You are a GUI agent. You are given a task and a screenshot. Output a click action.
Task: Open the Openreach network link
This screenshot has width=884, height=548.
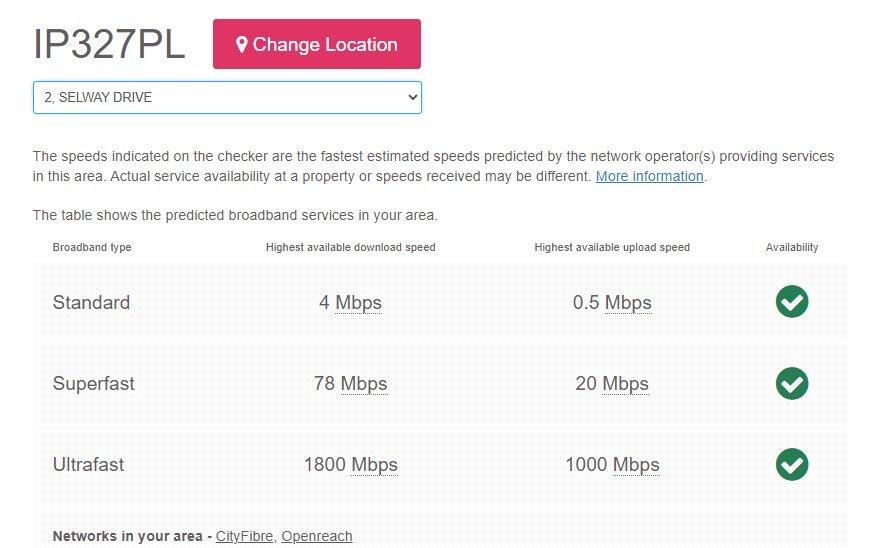click(316, 537)
